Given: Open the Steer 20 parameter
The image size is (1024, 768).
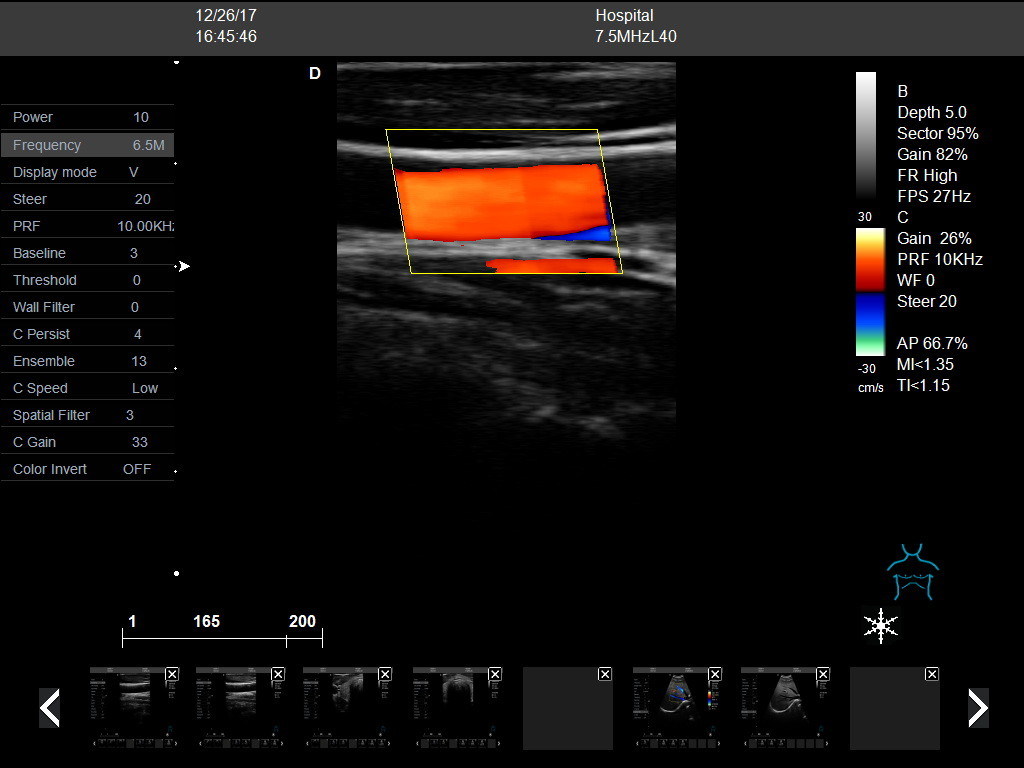Looking at the screenshot, I should pos(88,199).
